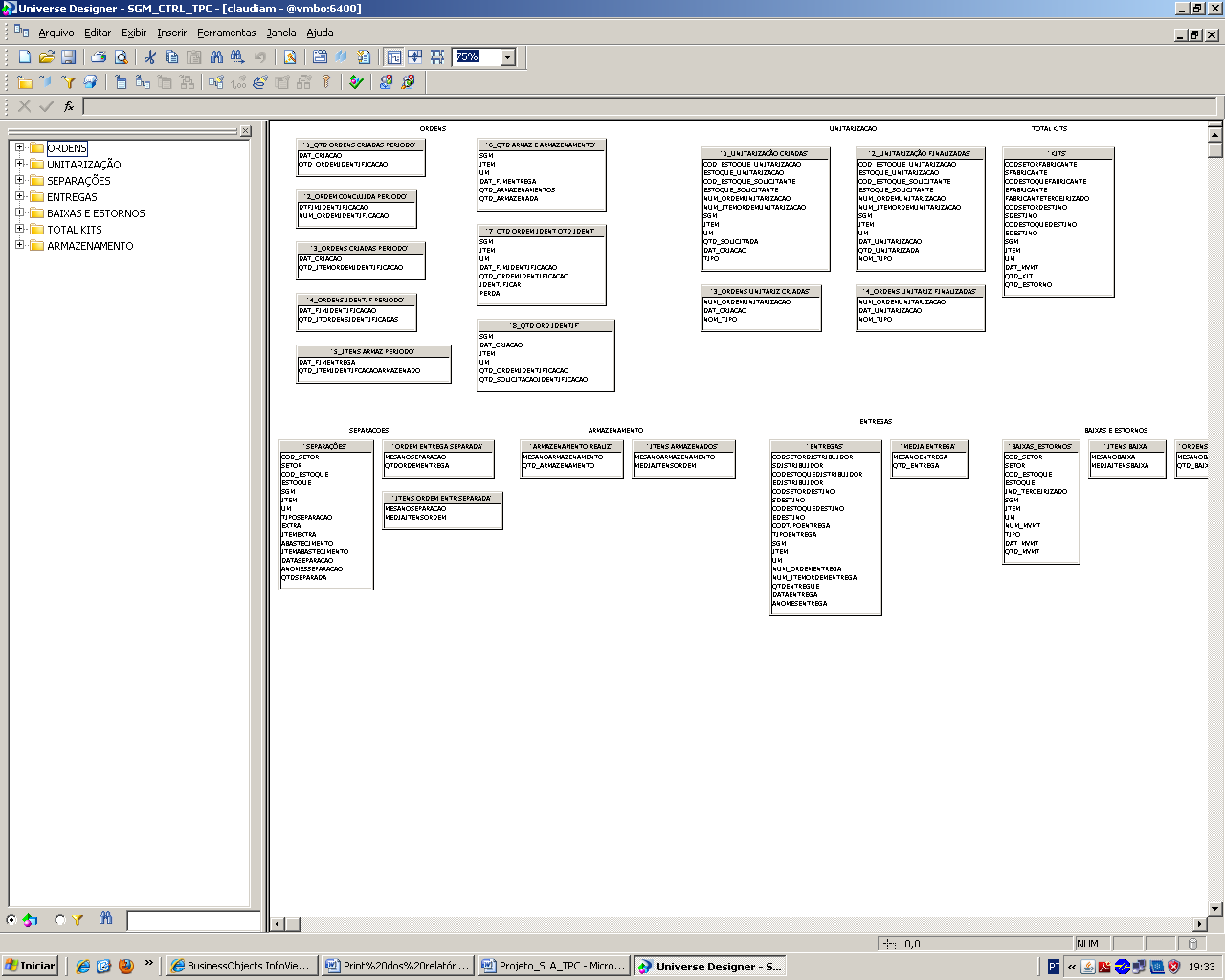Click the Detect Joins icon
Image resolution: width=1225 pixels, height=980 pixels.
(216, 82)
